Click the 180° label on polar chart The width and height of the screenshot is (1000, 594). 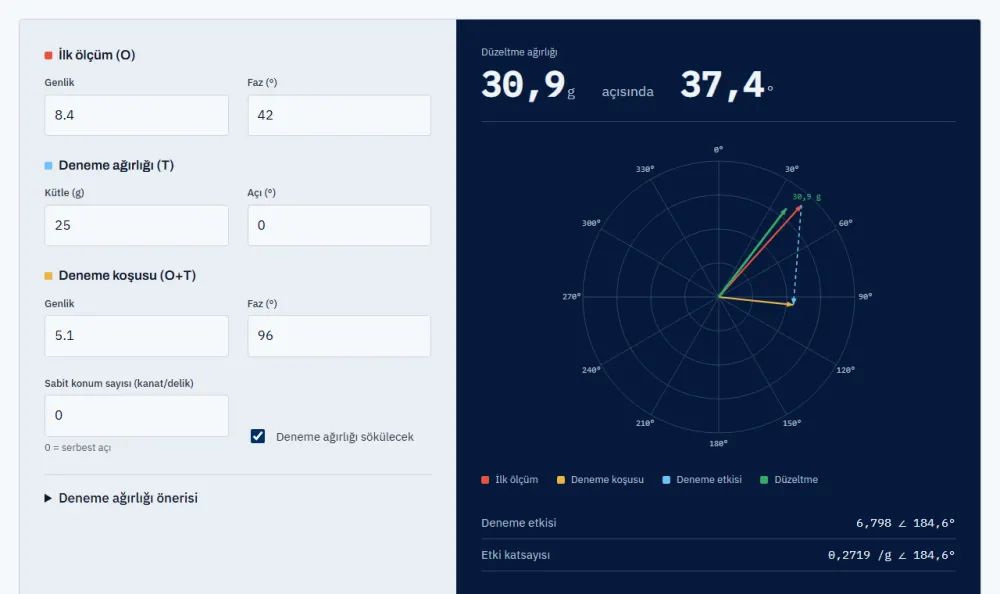tap(719, 443)
